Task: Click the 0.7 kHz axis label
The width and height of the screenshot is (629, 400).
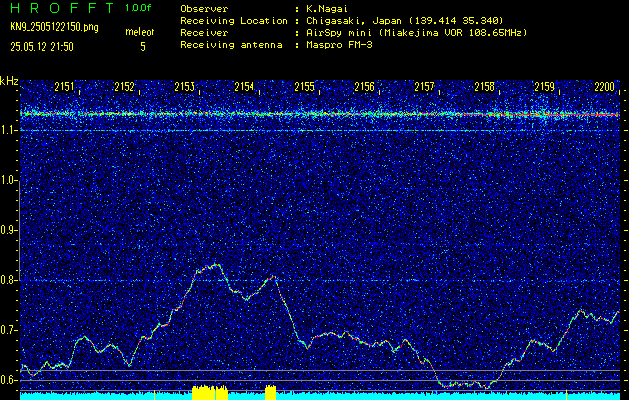Action: 8,330
